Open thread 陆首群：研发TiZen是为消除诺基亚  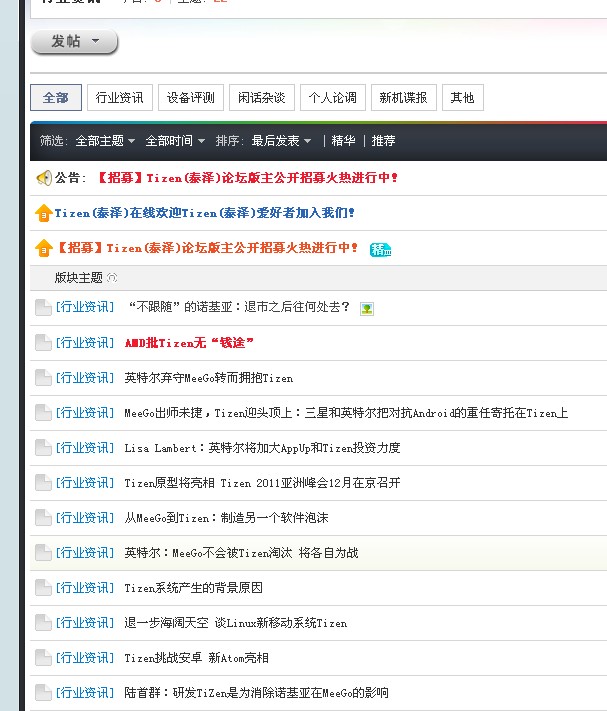257,693
